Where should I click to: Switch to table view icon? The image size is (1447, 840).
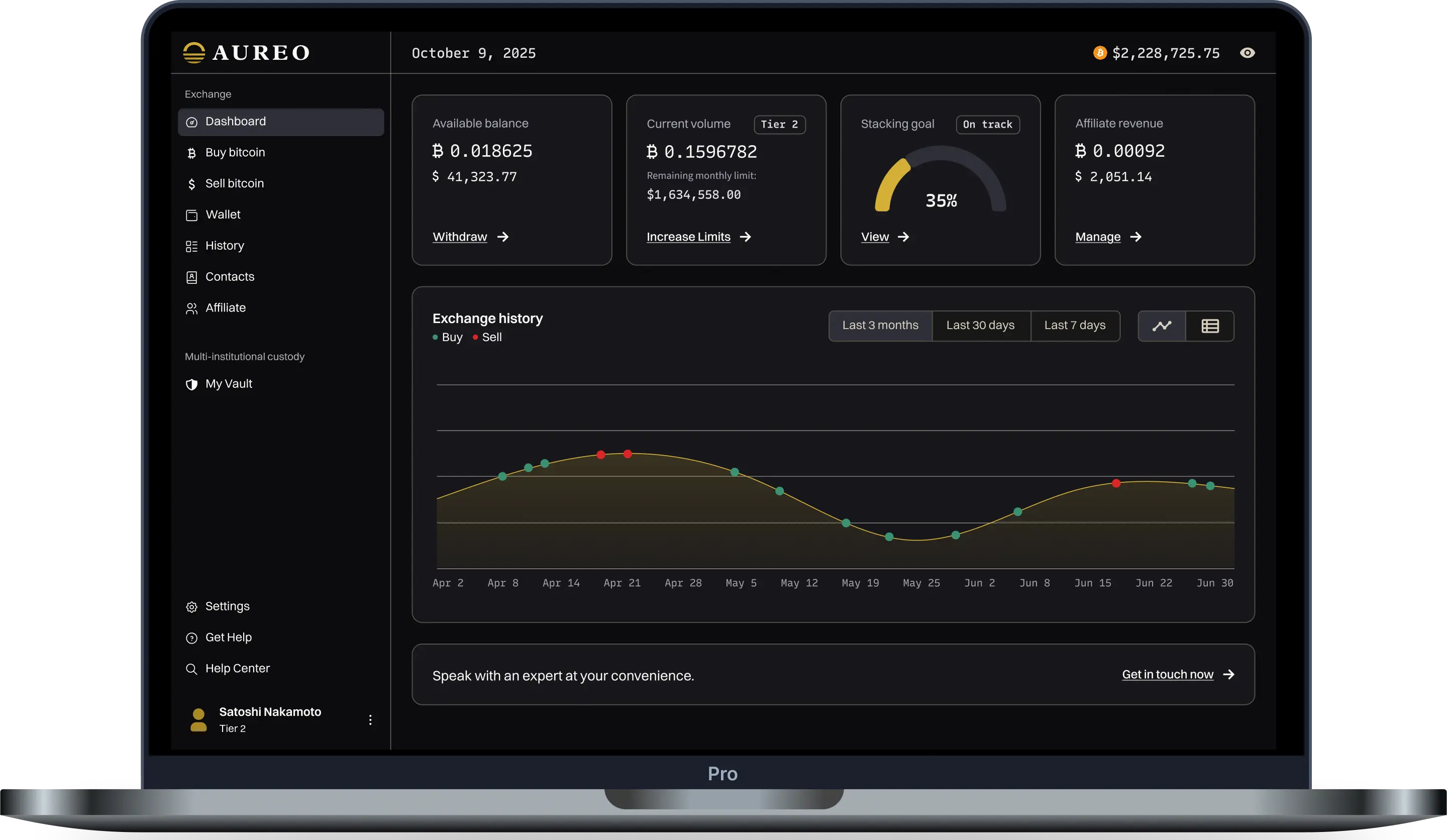click(x=1210, y=326)
